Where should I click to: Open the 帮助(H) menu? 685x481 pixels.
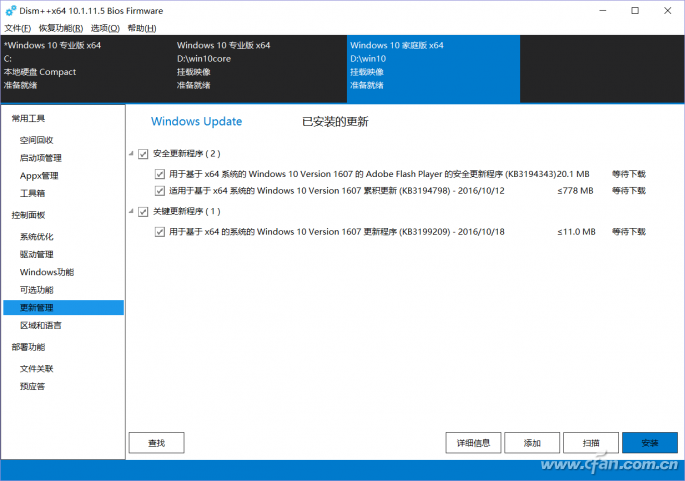click(x=142, y=28)
